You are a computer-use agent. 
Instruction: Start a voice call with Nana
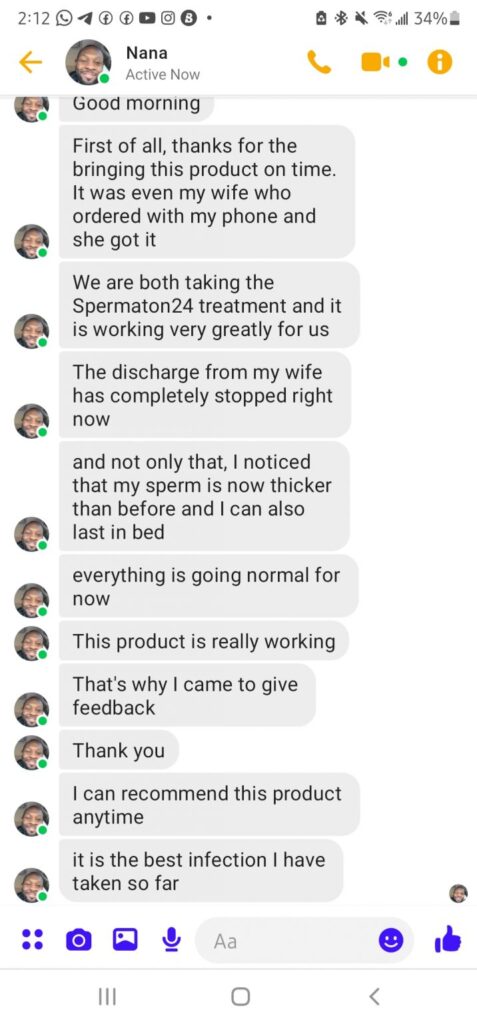(x=319, y=63)
